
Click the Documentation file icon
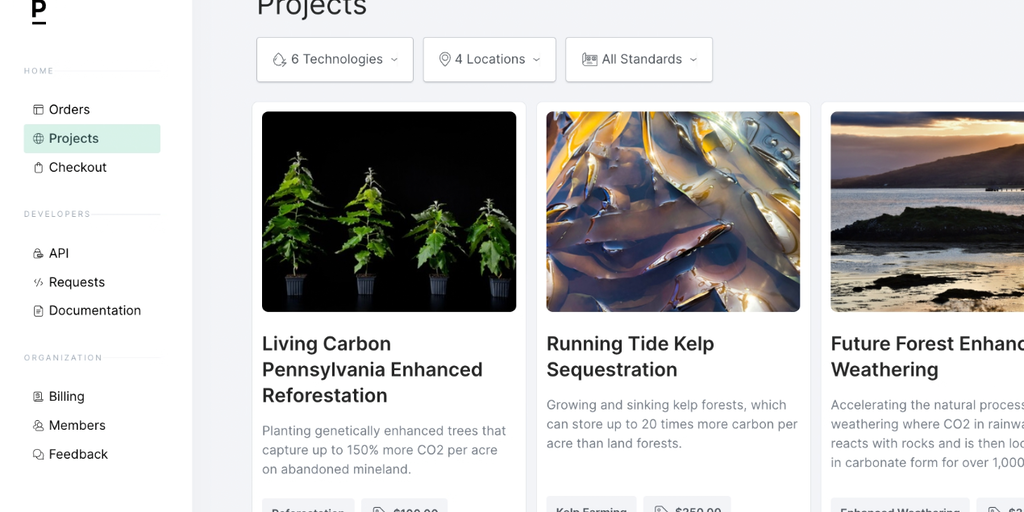pos(38,311)
